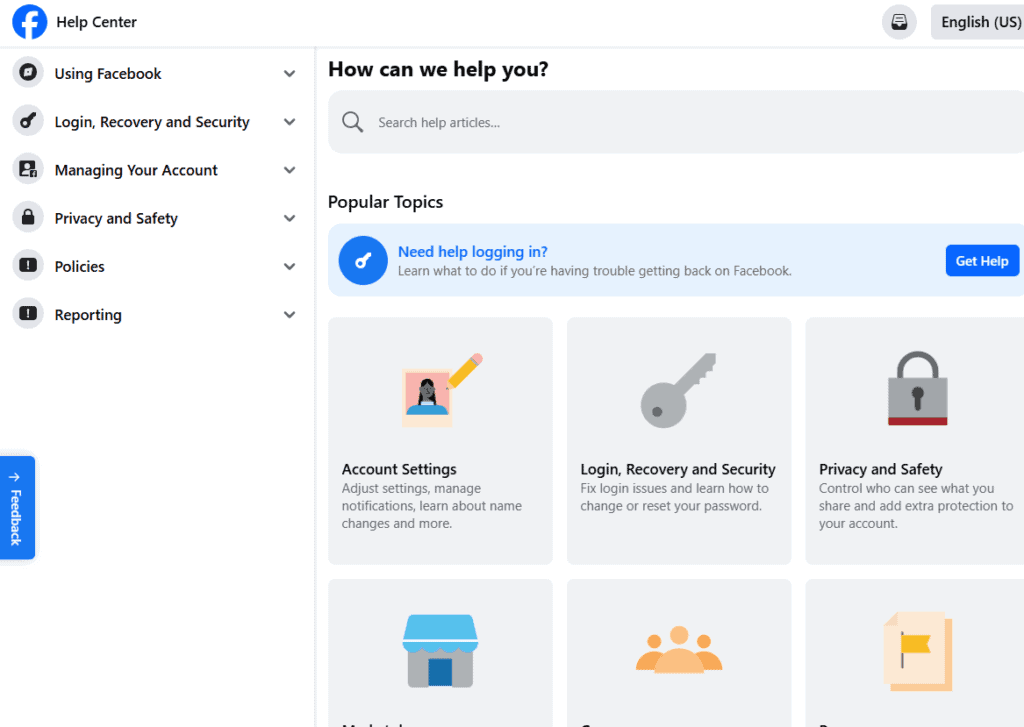This screenshot has width=1024, height=727.
Task: Click the Groups people illustration
Action: pyautogui.click(x=679, y=649)
